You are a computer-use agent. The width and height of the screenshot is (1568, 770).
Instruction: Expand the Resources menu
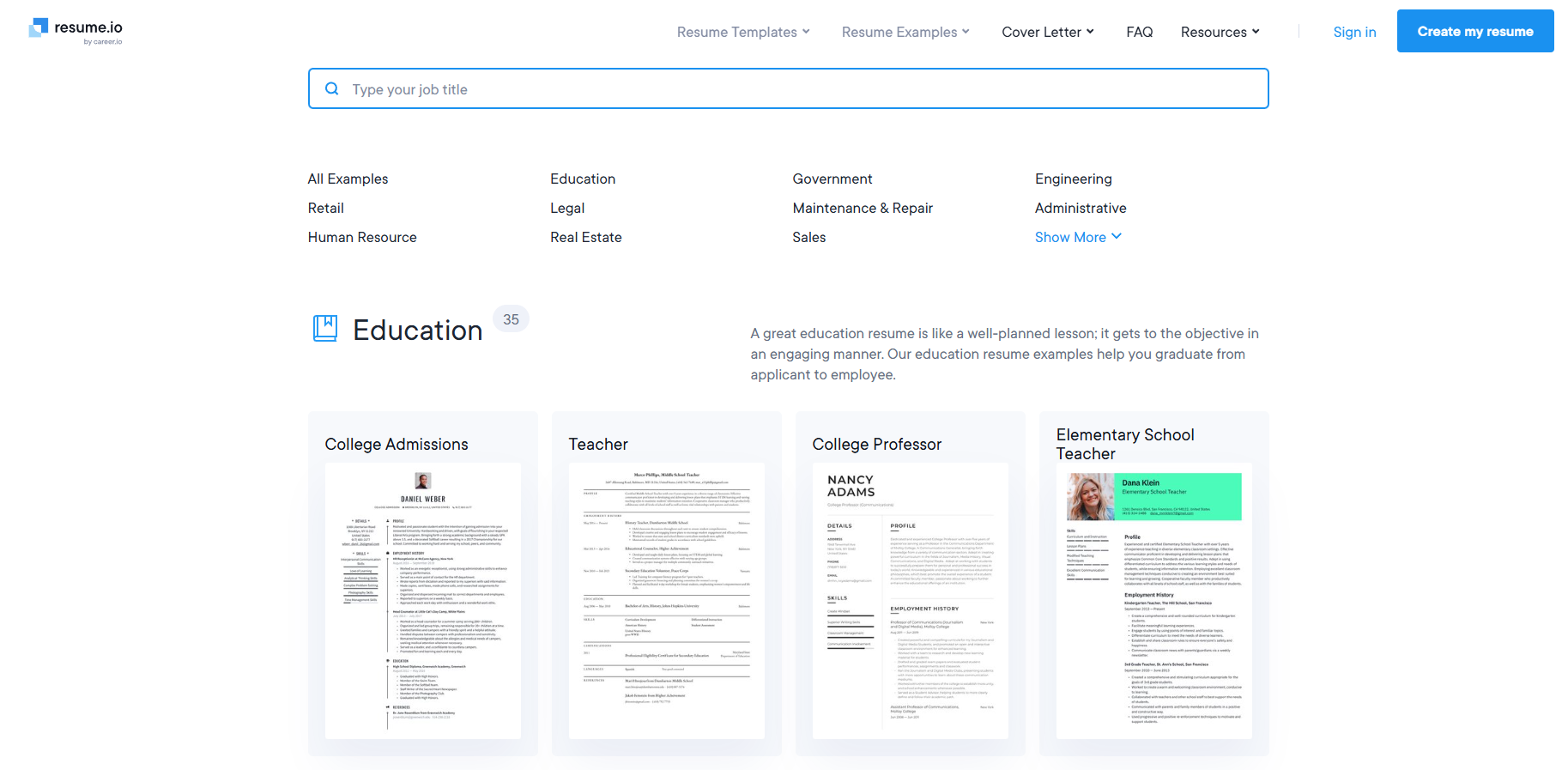point(1220,32)
